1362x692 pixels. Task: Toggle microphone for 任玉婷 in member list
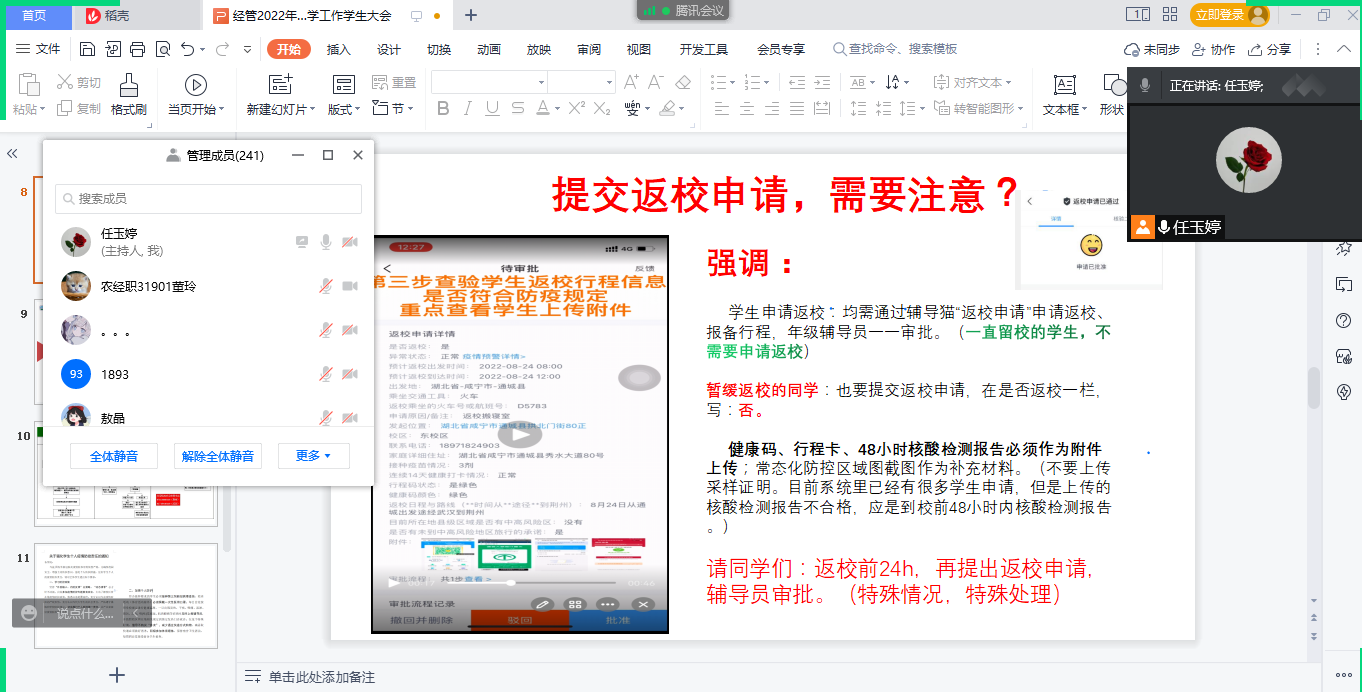(326, 241)
